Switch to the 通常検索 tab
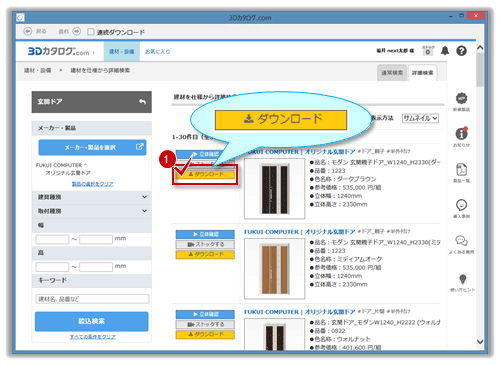Screen dimensions: 500x365 tap(392, 73)
